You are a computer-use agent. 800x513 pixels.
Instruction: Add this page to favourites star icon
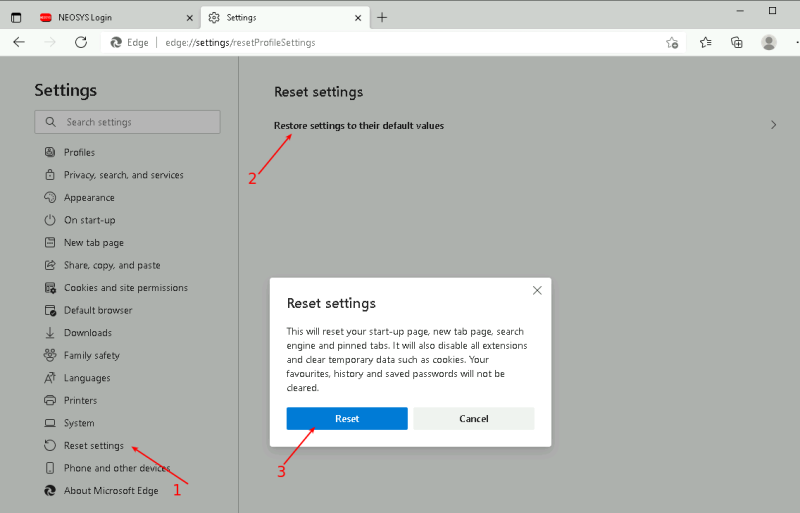(672, 43)
